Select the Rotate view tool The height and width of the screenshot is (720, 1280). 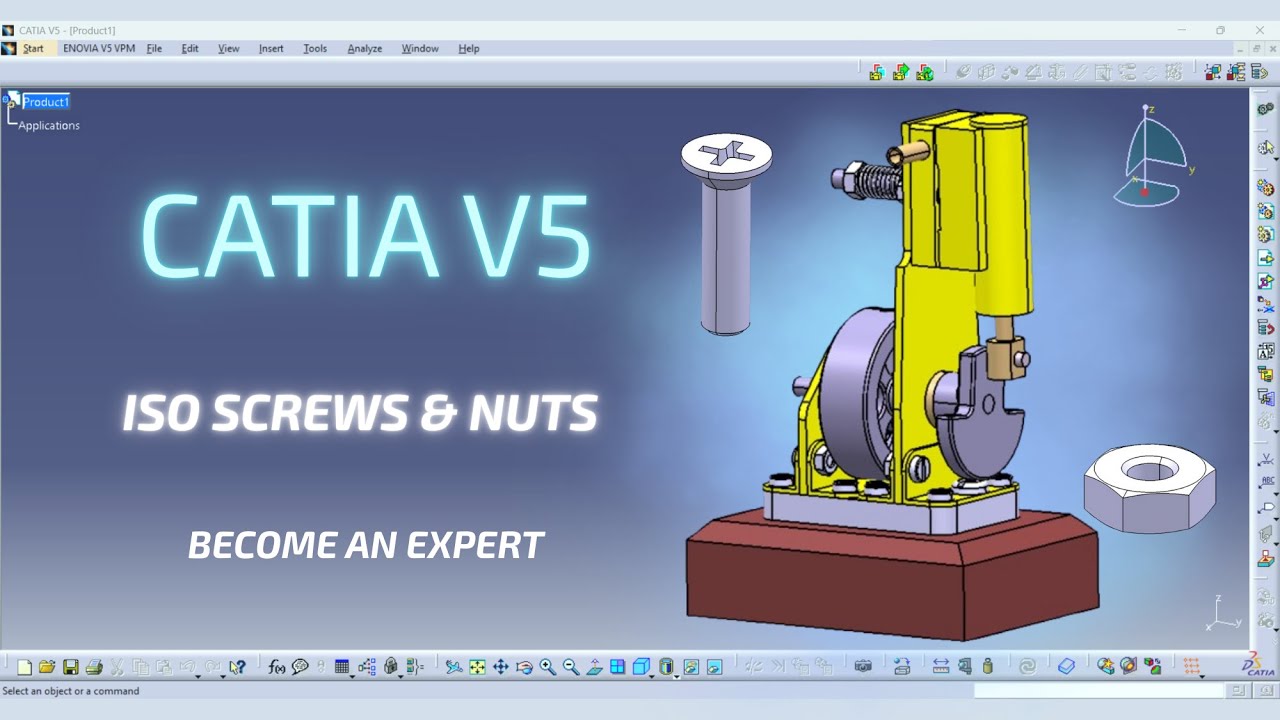coord(524,667)
